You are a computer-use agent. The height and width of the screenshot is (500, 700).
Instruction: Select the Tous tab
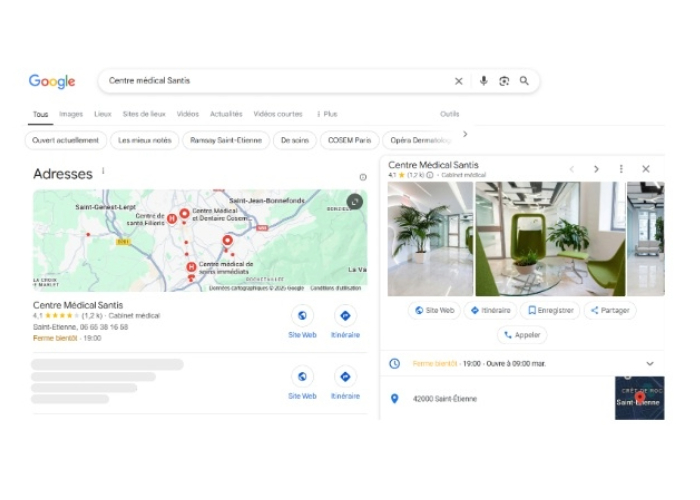click(x=40, y=114)
